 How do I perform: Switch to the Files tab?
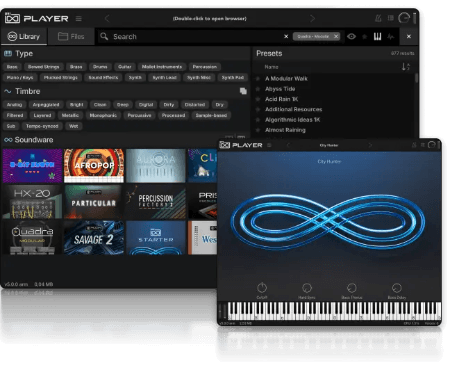71,36
